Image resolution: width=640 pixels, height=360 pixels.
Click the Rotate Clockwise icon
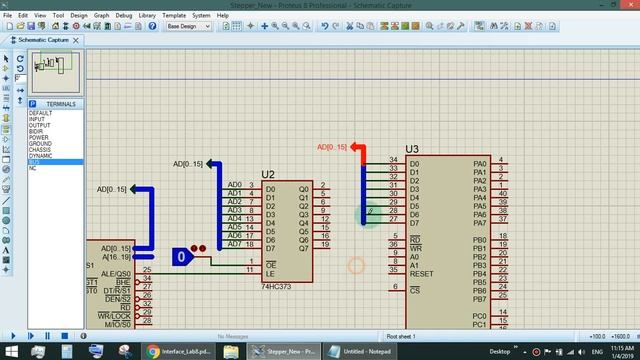20,59
